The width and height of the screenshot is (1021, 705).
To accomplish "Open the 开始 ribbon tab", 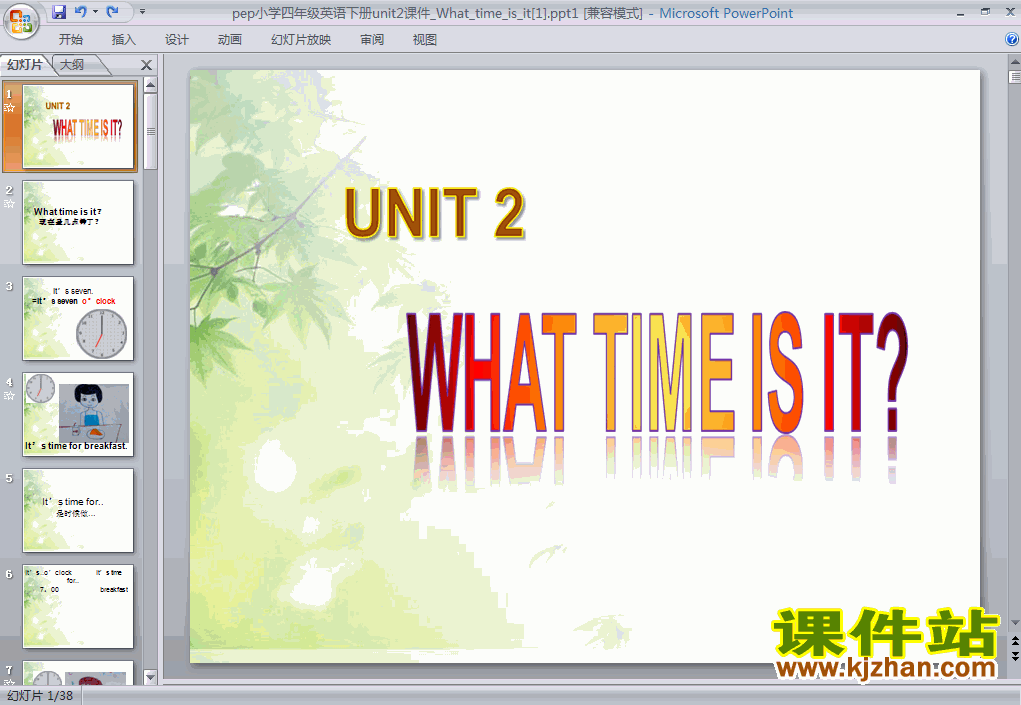I will (70, 40).
